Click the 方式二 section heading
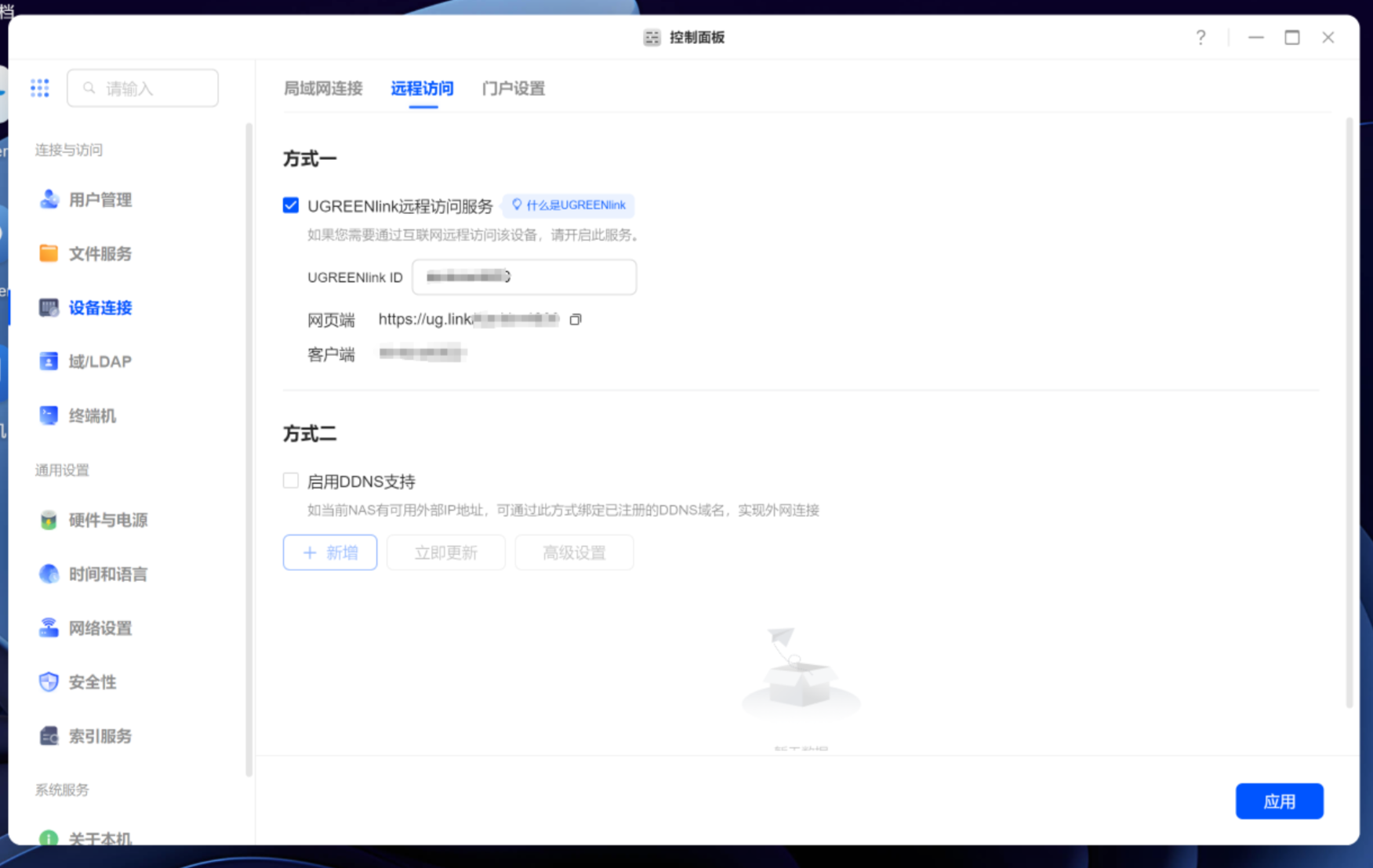Viewport: 1373px width, 868px height. (x=310, y=434)
